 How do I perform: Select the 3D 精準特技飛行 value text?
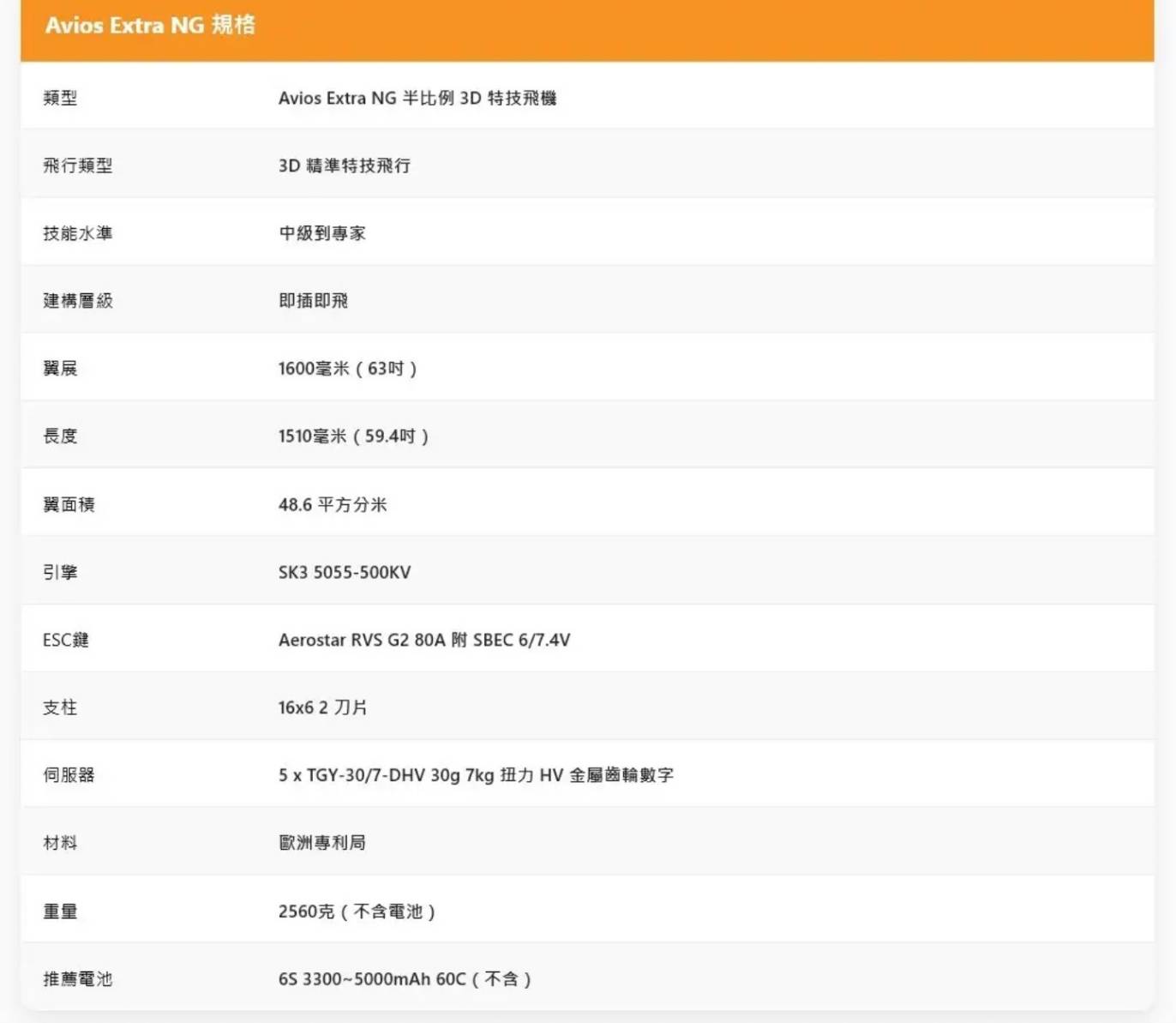coord(344,165)
